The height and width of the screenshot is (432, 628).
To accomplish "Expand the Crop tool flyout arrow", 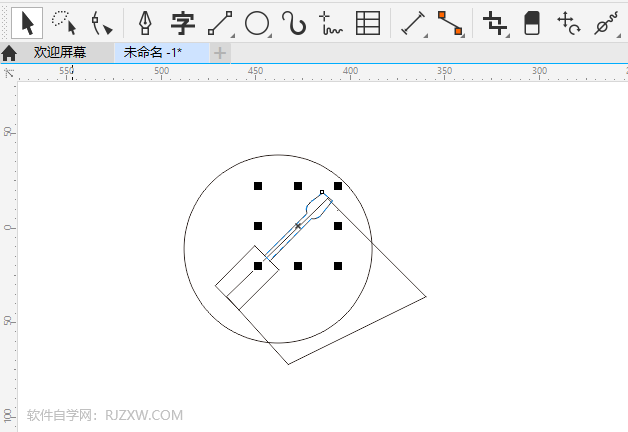I will click(x=508, y=36).
